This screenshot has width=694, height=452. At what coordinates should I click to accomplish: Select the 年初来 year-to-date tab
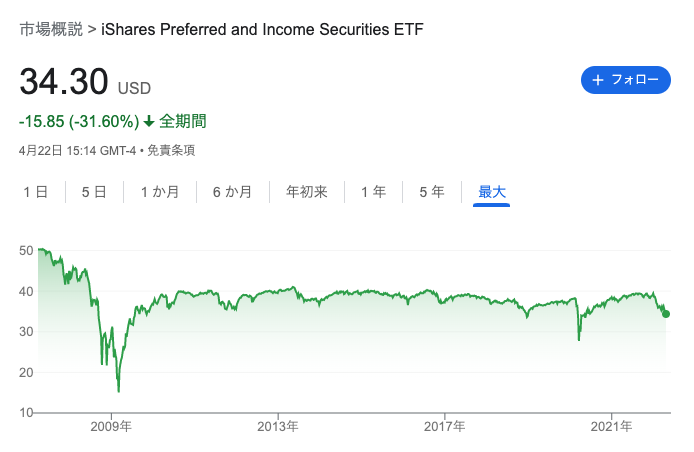pyautogui.click(x=306, y=192)
